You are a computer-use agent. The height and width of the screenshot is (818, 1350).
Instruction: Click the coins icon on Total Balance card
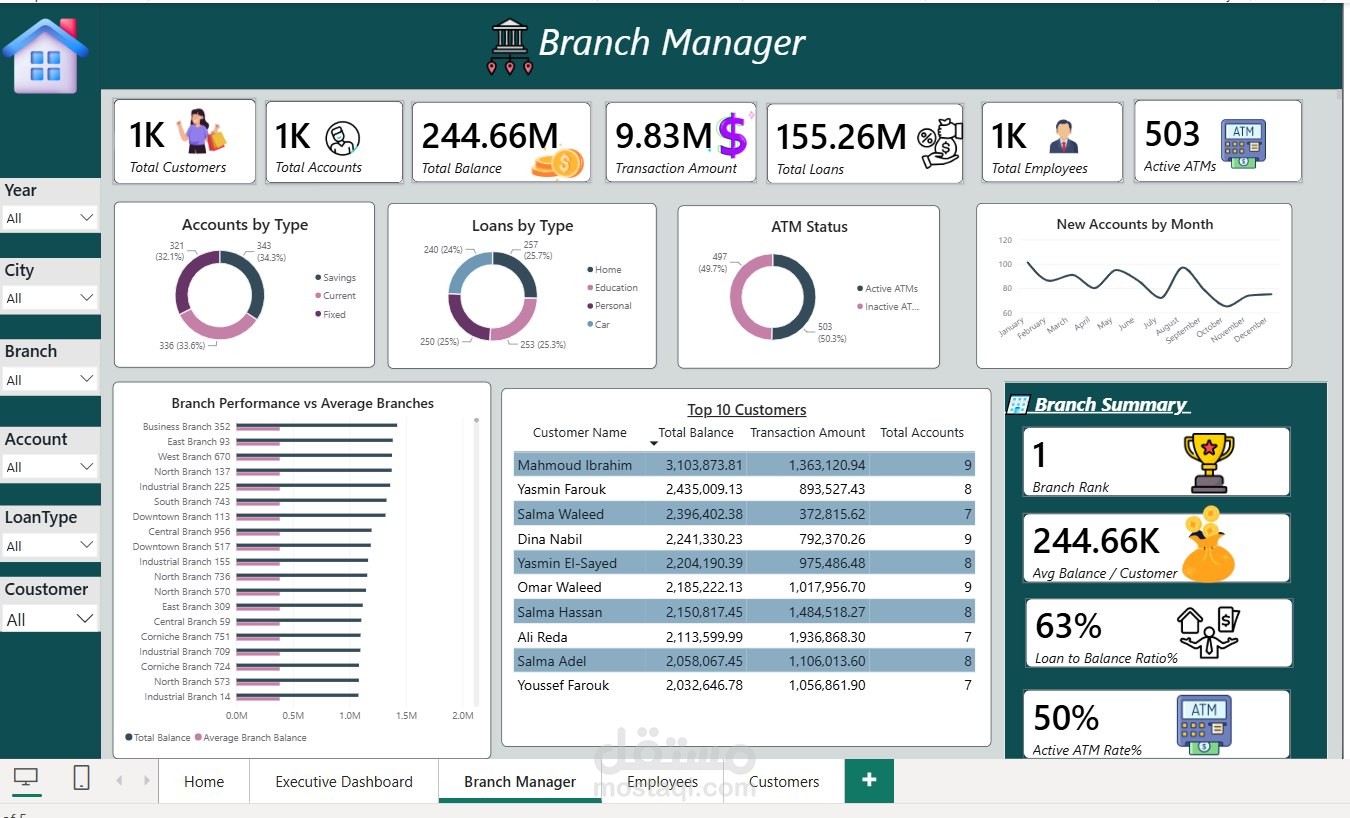pos(558,161)
